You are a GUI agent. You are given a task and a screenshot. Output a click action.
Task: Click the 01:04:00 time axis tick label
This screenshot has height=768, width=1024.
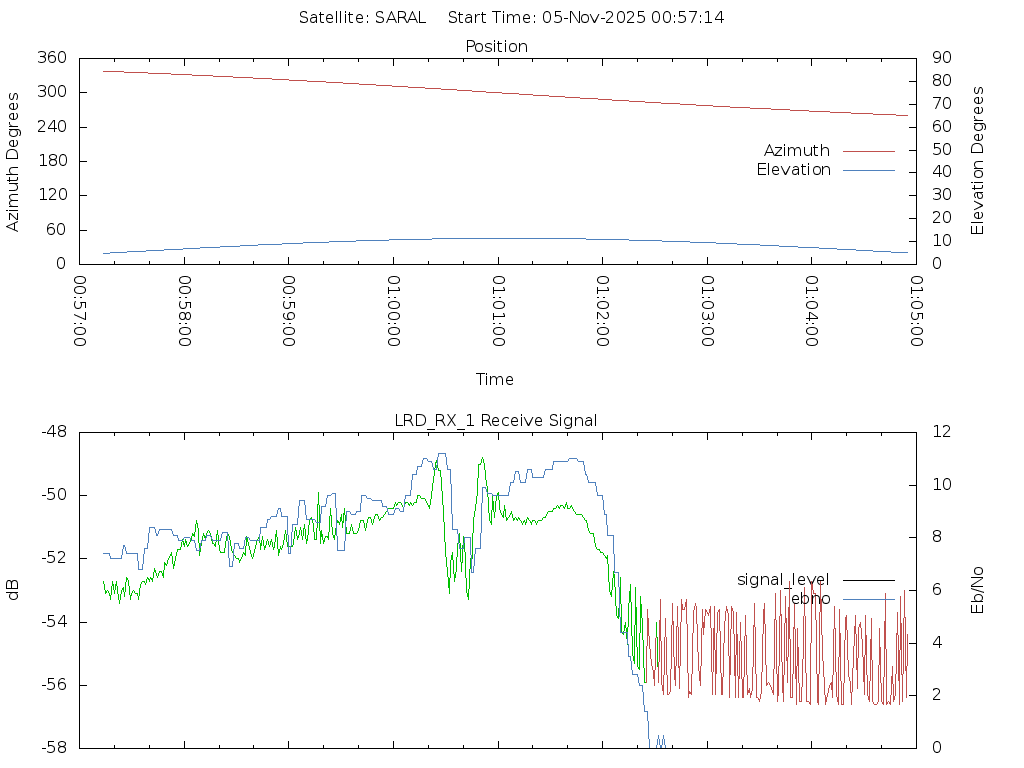[x=812, y=311]
